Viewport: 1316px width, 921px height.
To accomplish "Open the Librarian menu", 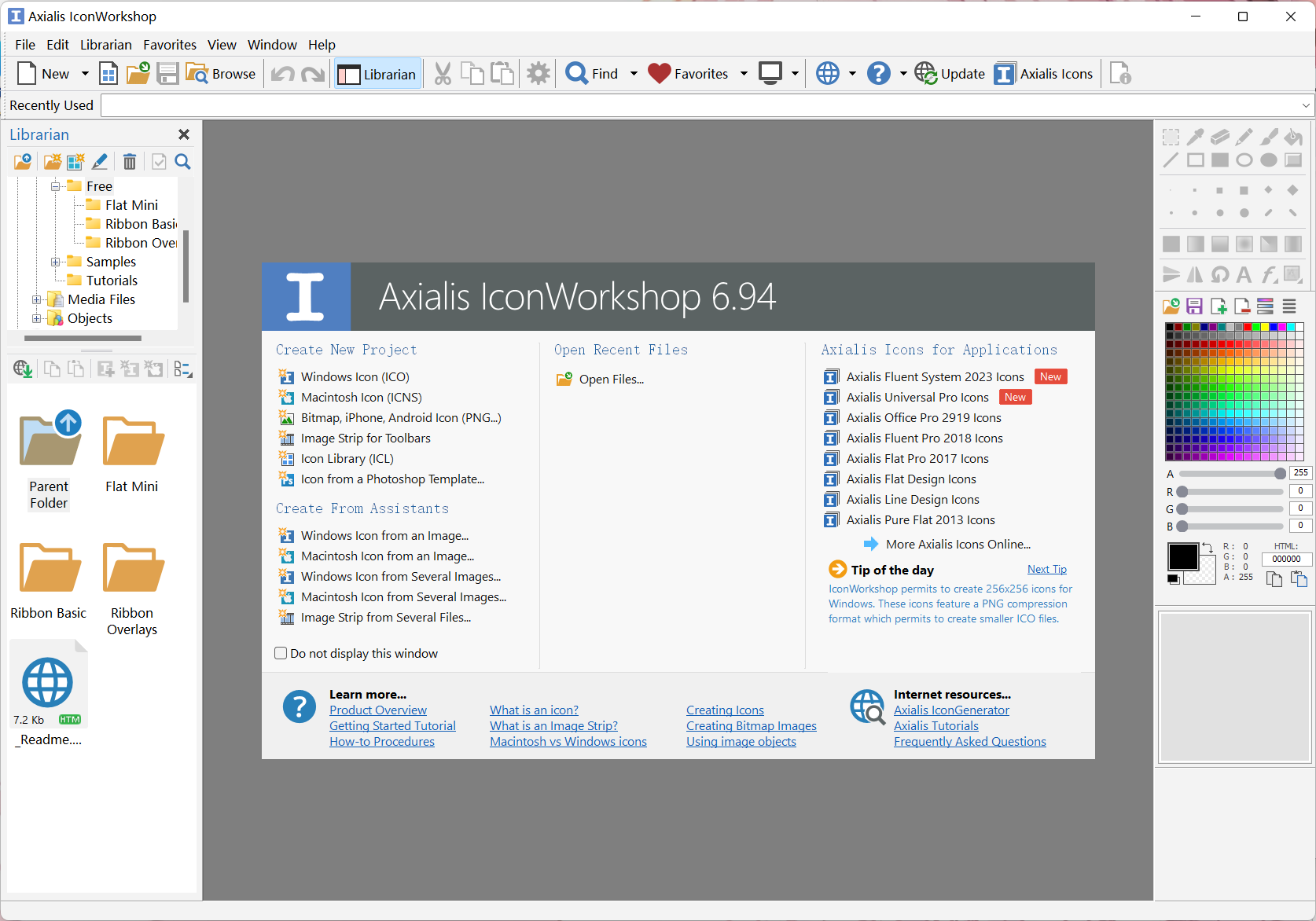I will [x=106, y=45].
